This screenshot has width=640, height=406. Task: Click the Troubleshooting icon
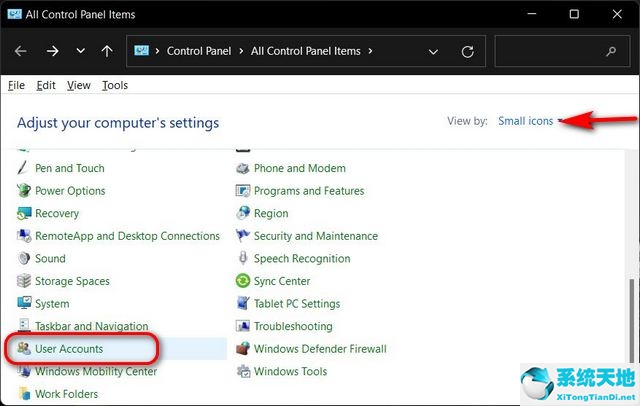point(243,326)
